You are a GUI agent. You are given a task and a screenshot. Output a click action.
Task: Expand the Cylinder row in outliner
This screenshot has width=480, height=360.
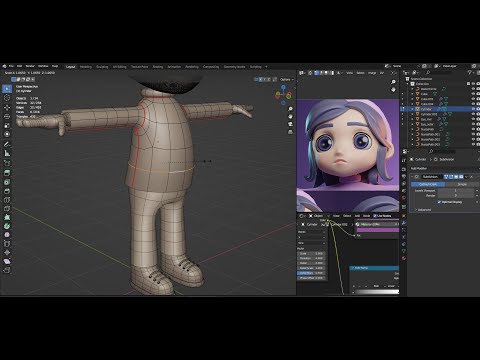[x=412, y=109]
